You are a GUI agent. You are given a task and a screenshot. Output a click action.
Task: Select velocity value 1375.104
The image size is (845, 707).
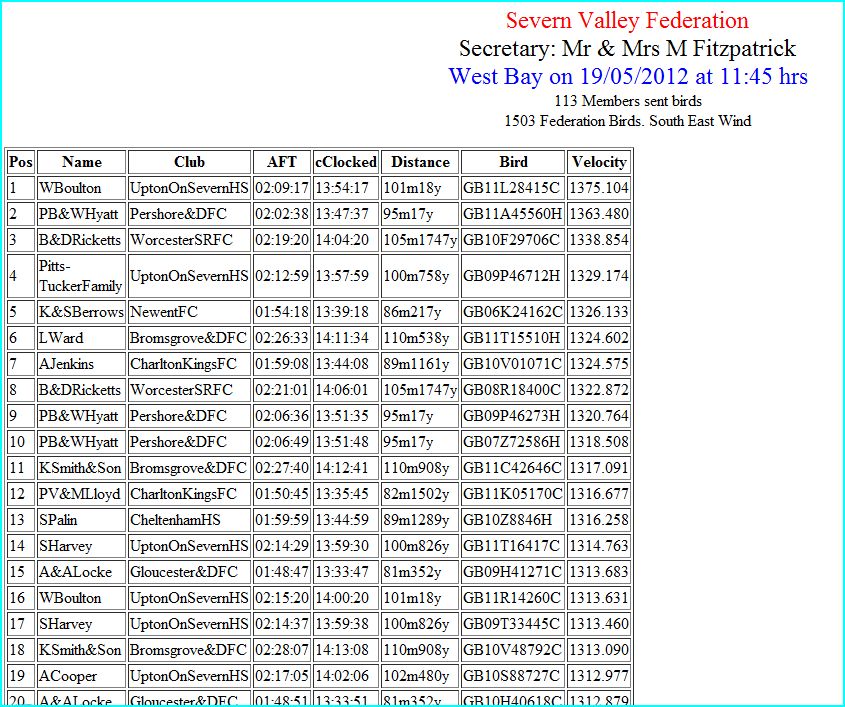pyautogui.click(x=599, y=188)
